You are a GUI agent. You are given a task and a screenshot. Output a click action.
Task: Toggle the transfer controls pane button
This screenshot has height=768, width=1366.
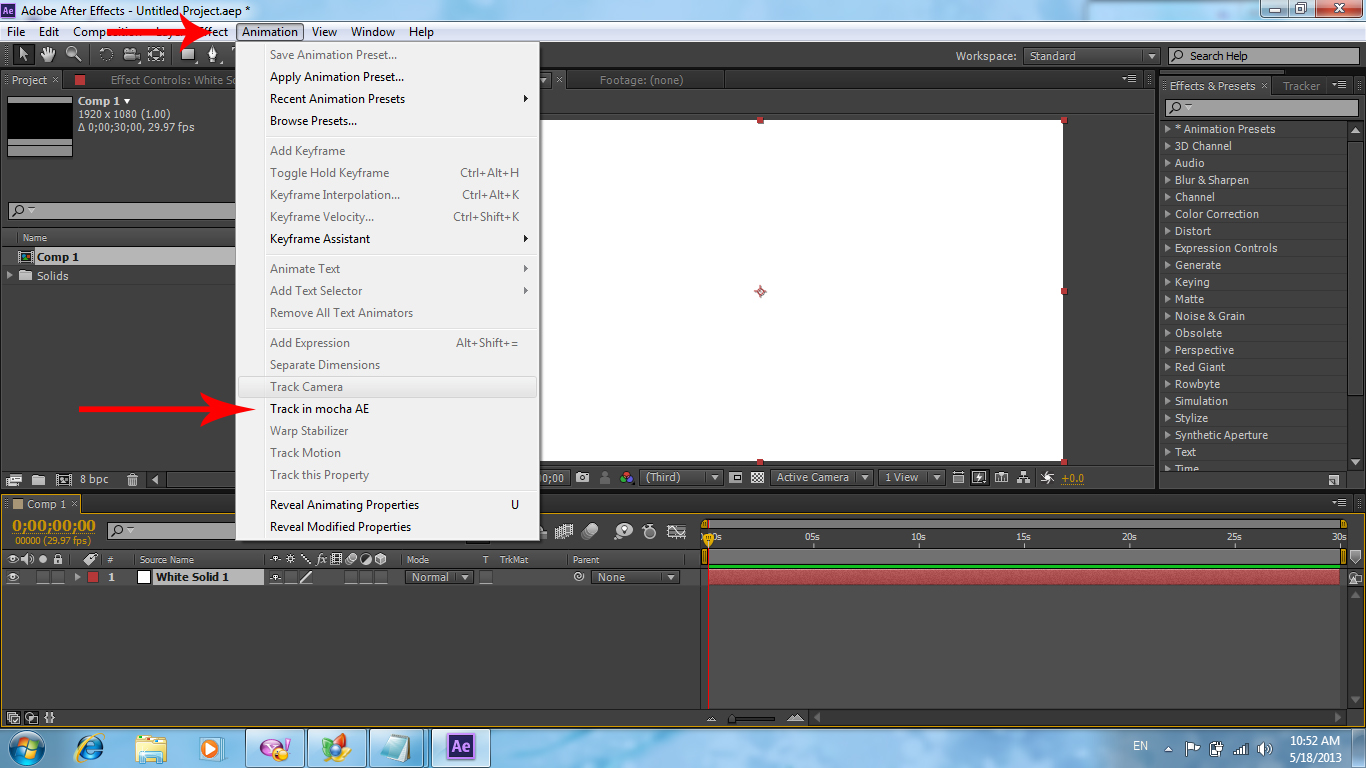tap(32, 717)
